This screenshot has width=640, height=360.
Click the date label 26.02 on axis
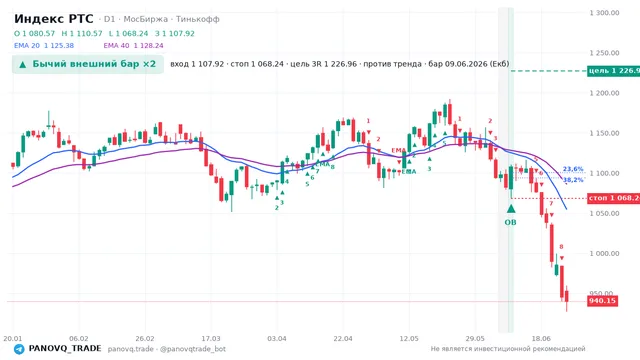coord(145,338)
